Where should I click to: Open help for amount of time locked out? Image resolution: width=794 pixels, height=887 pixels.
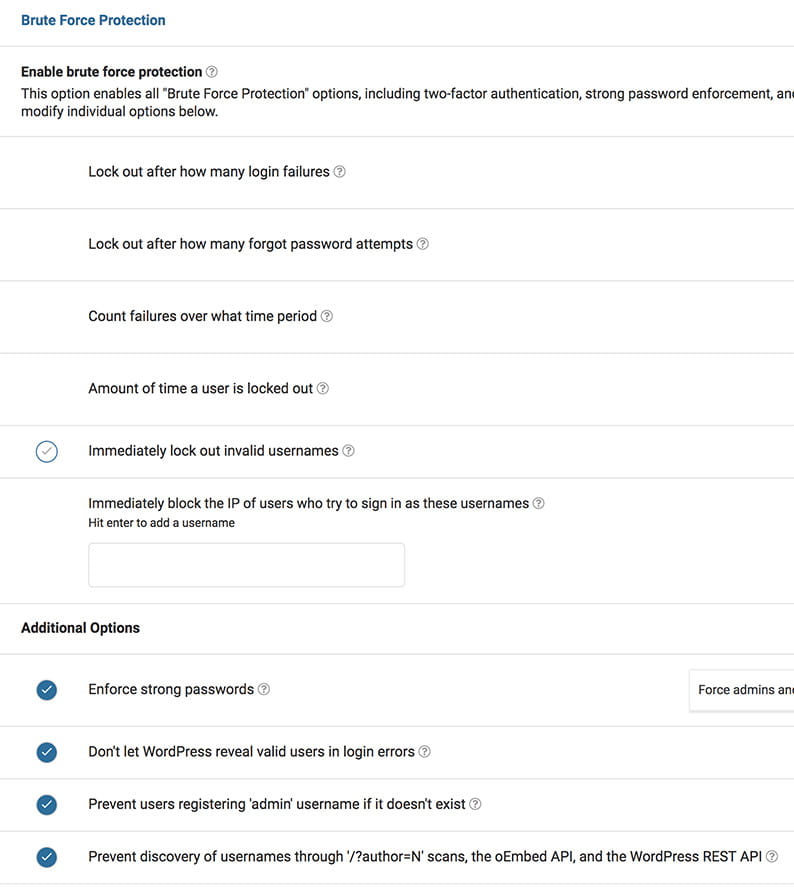click(x=323, y=388)
